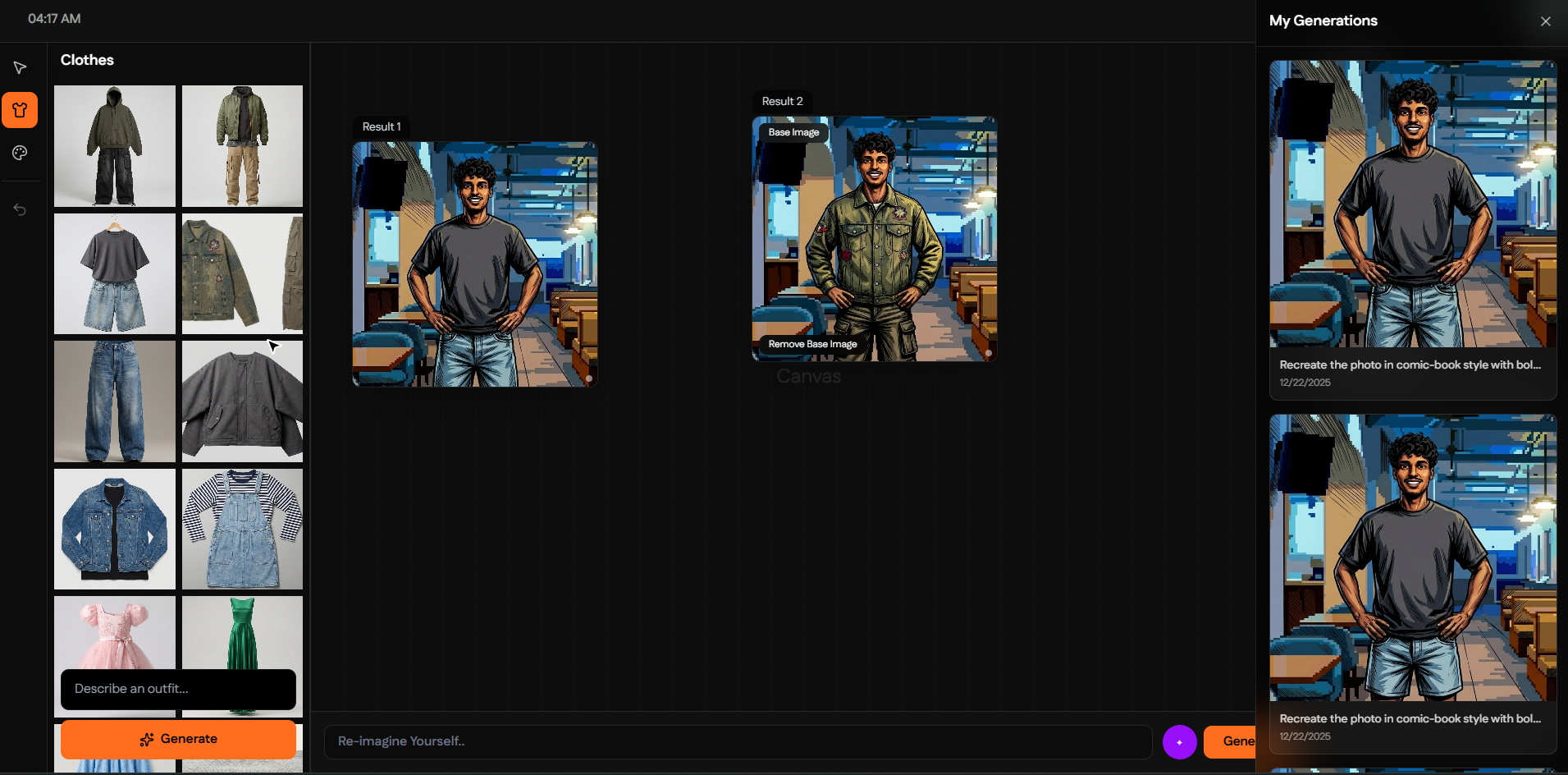Choose the bomber jacket with cargo pants outfit
The image size is (1568, 775).
[x=242, y=146]
